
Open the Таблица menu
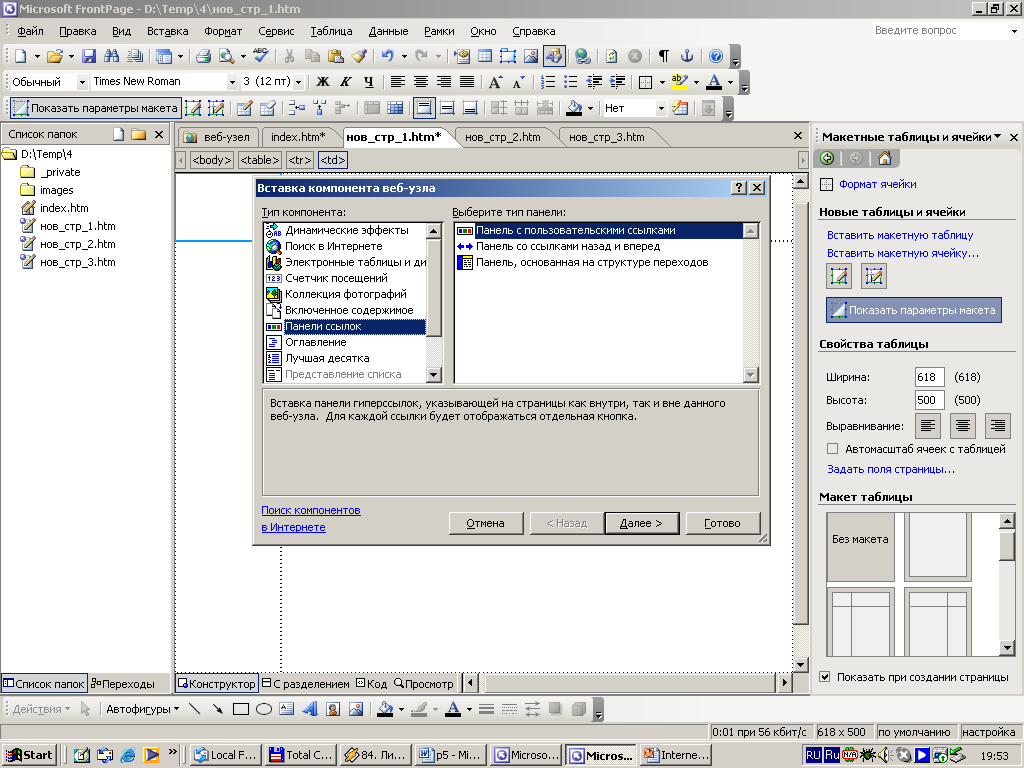(331, 31)
